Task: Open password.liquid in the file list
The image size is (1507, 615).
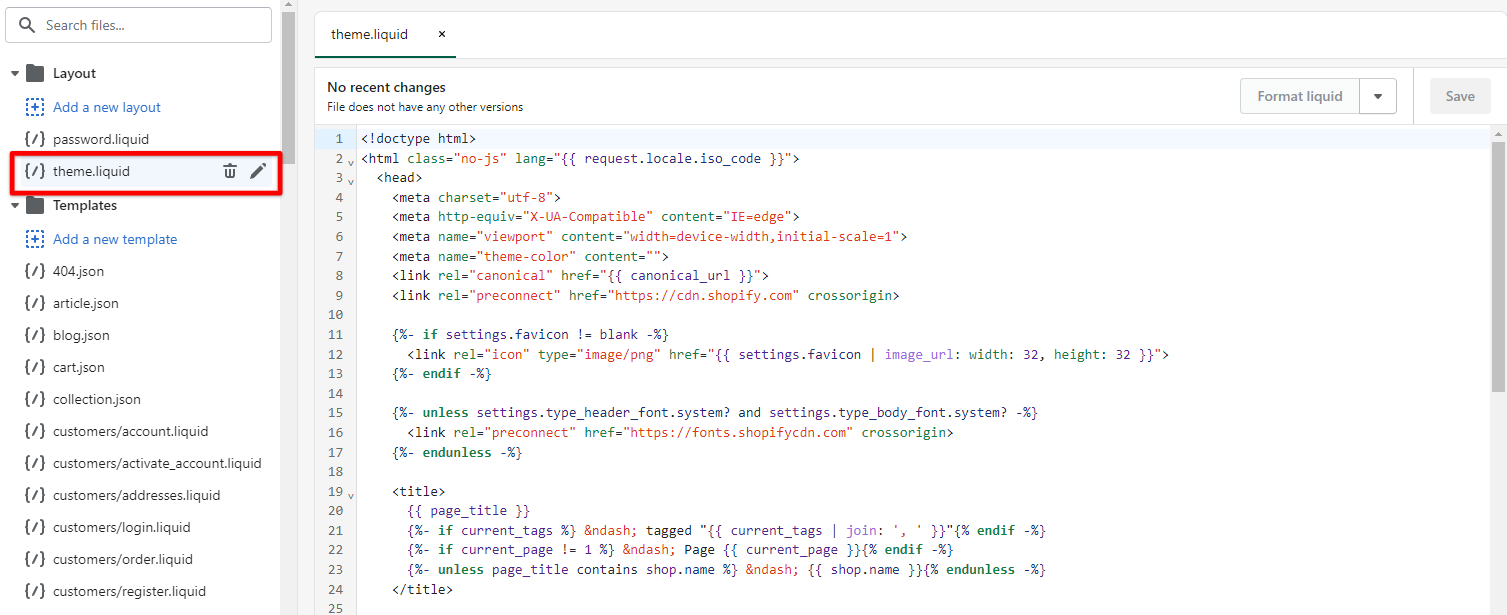Action: point(100,139)
